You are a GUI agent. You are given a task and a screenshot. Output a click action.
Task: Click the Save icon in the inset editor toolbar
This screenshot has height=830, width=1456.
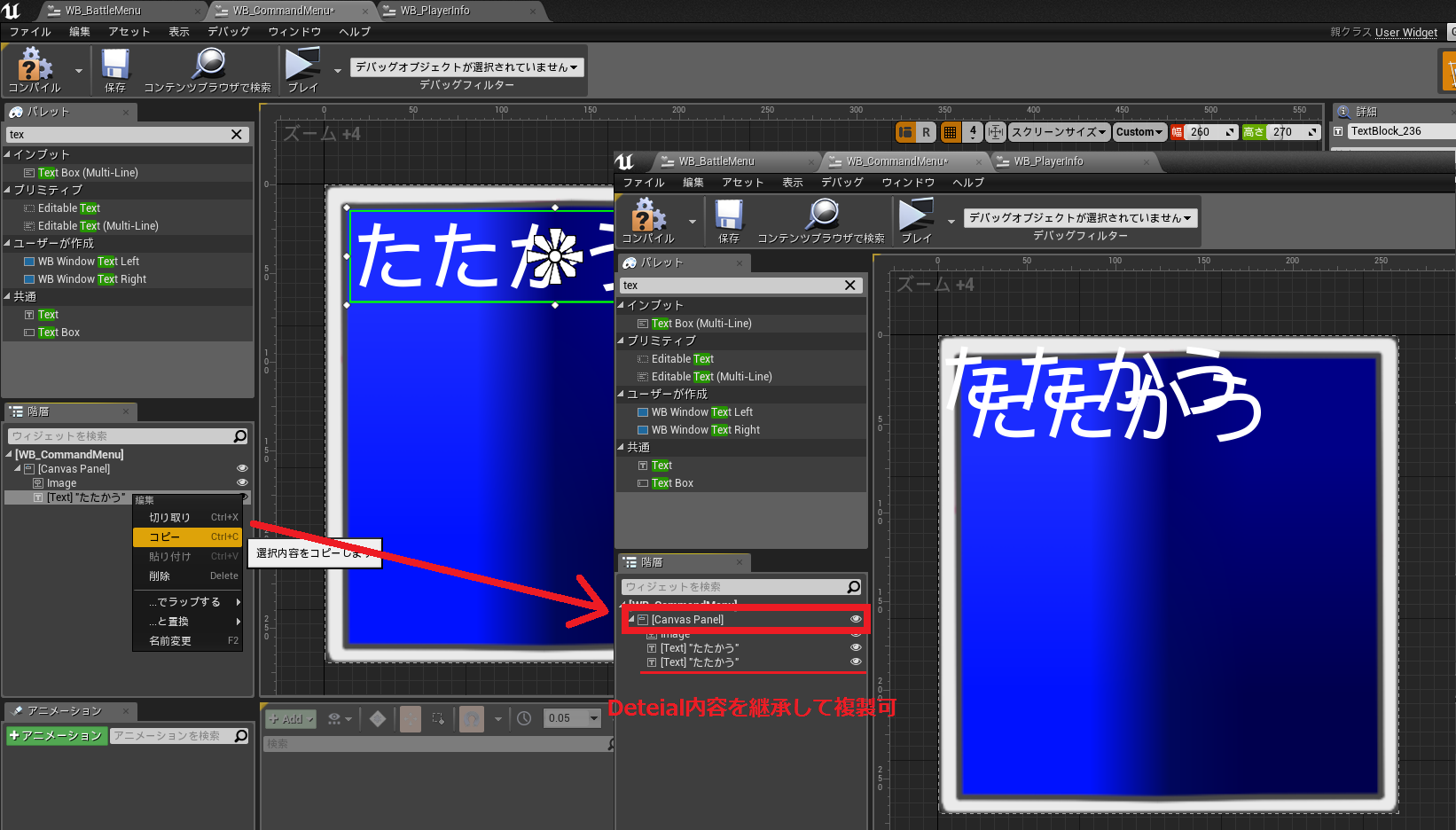click(729, 215)
